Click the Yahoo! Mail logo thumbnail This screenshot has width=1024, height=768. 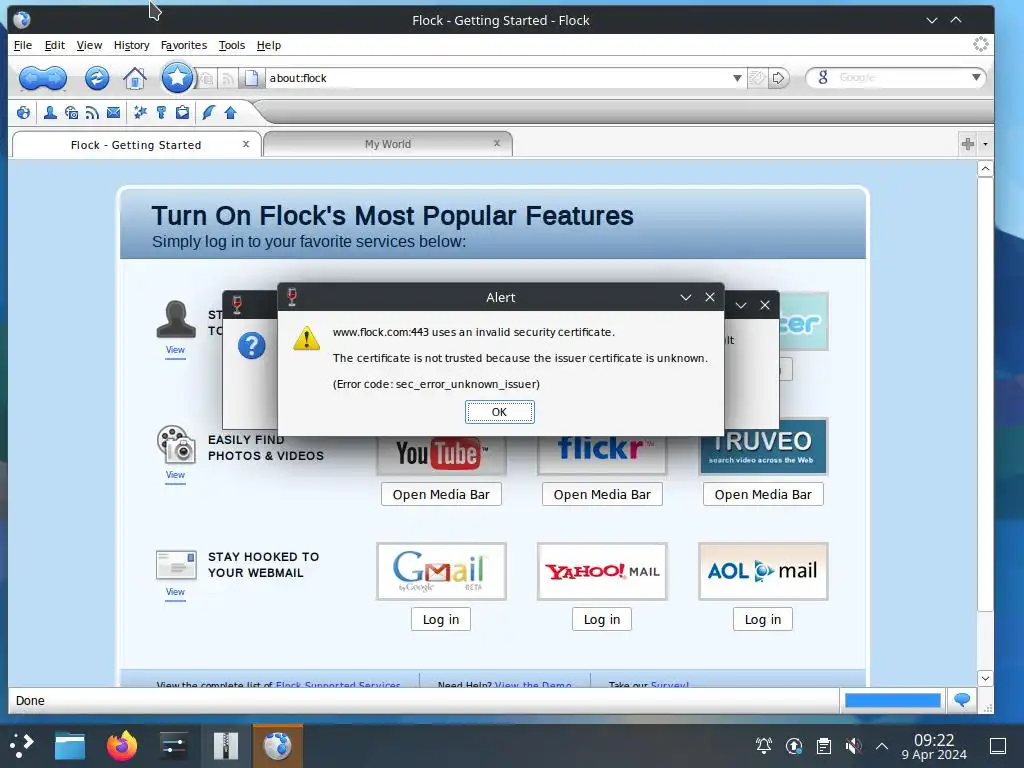602,571
